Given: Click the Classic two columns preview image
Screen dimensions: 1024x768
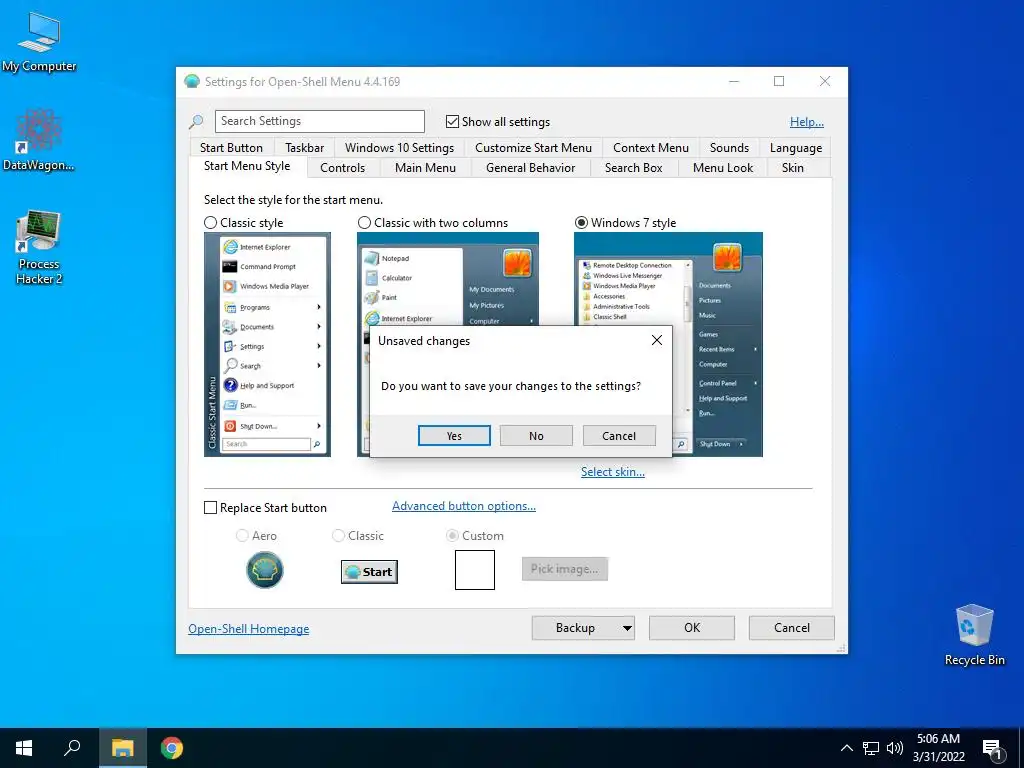Looking at the screenshot, I should [x=448, y=344].
